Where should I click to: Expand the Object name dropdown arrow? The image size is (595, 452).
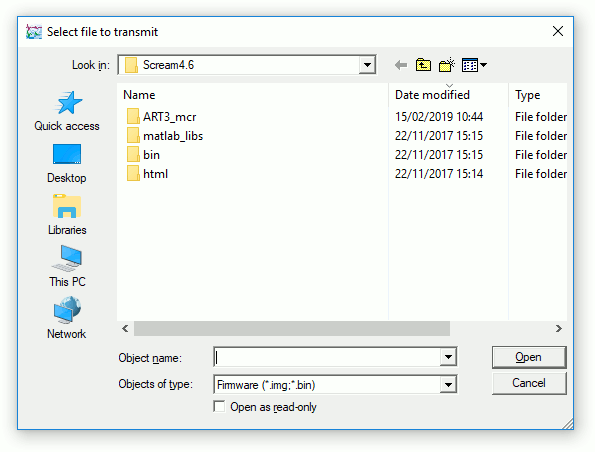448,357
